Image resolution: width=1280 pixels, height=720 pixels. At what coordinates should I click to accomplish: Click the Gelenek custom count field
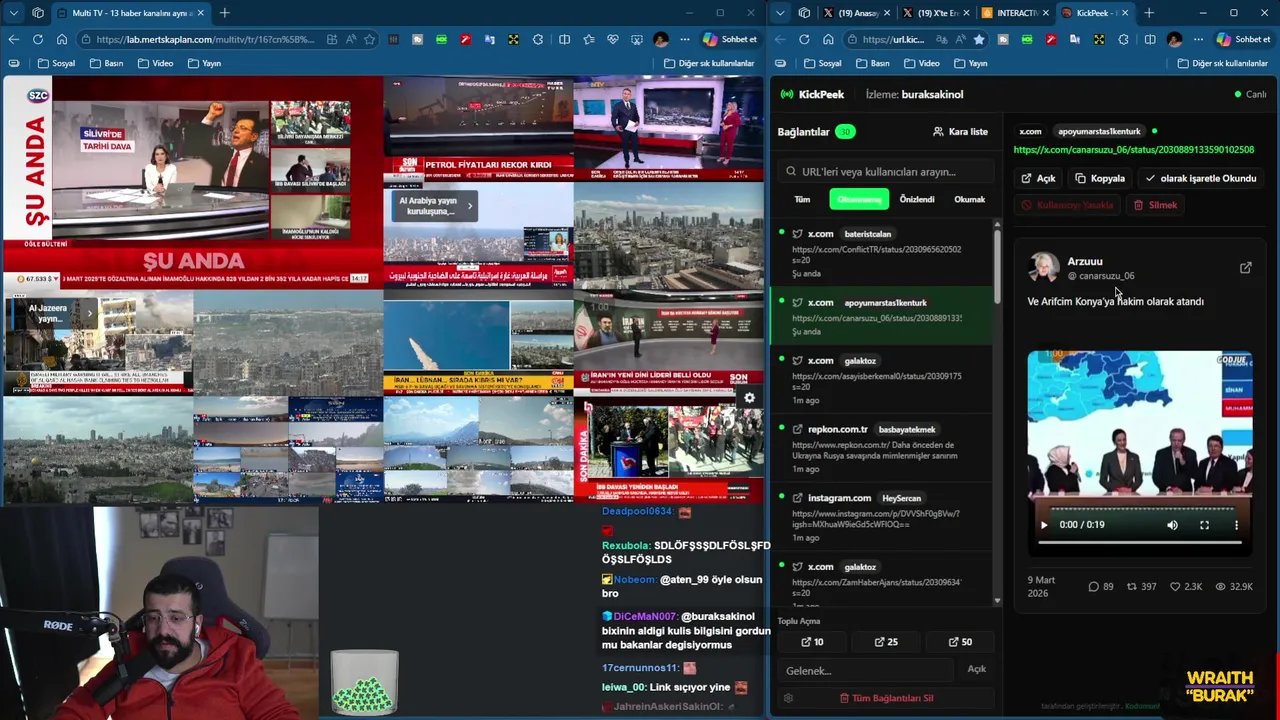pyautogui.click(x=866, y=670)
